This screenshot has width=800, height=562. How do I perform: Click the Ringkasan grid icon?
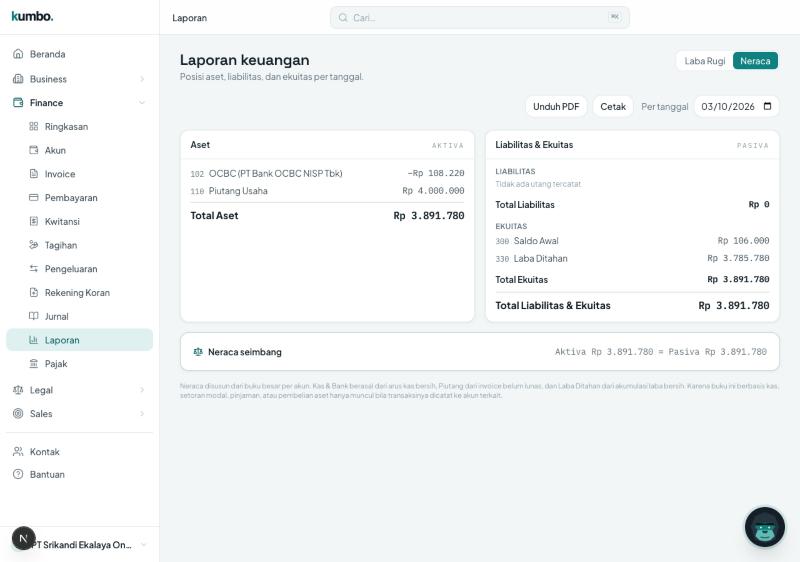[34, 126]
